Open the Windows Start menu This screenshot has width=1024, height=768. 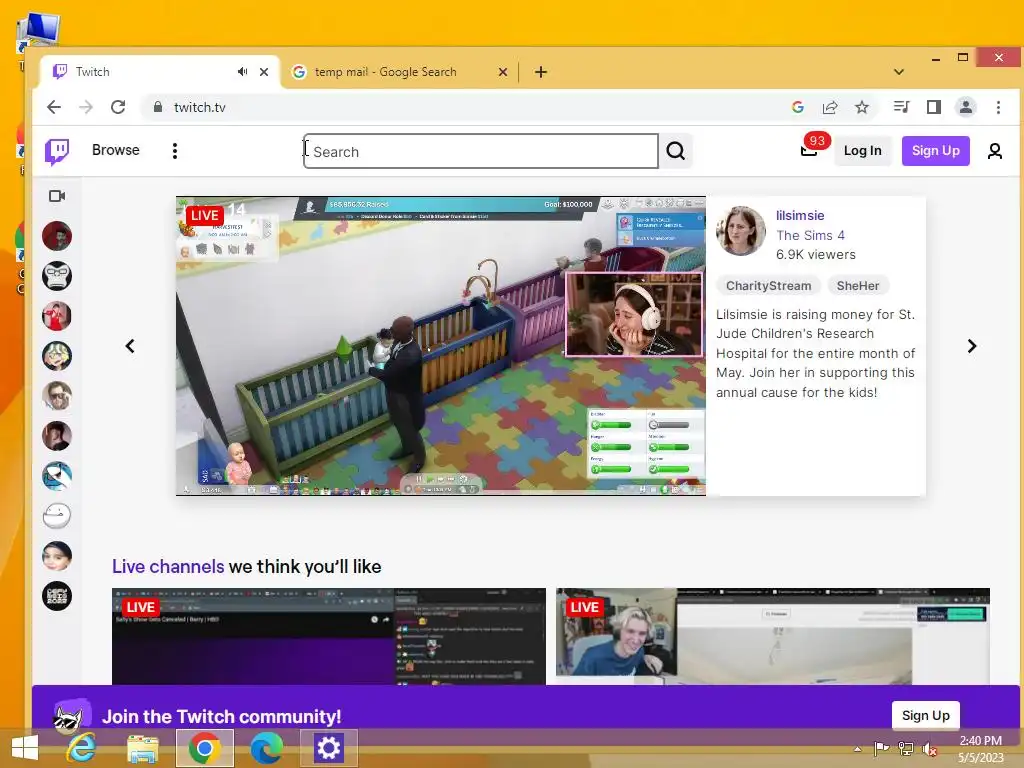pyautogui.click(x=25, y=748)
